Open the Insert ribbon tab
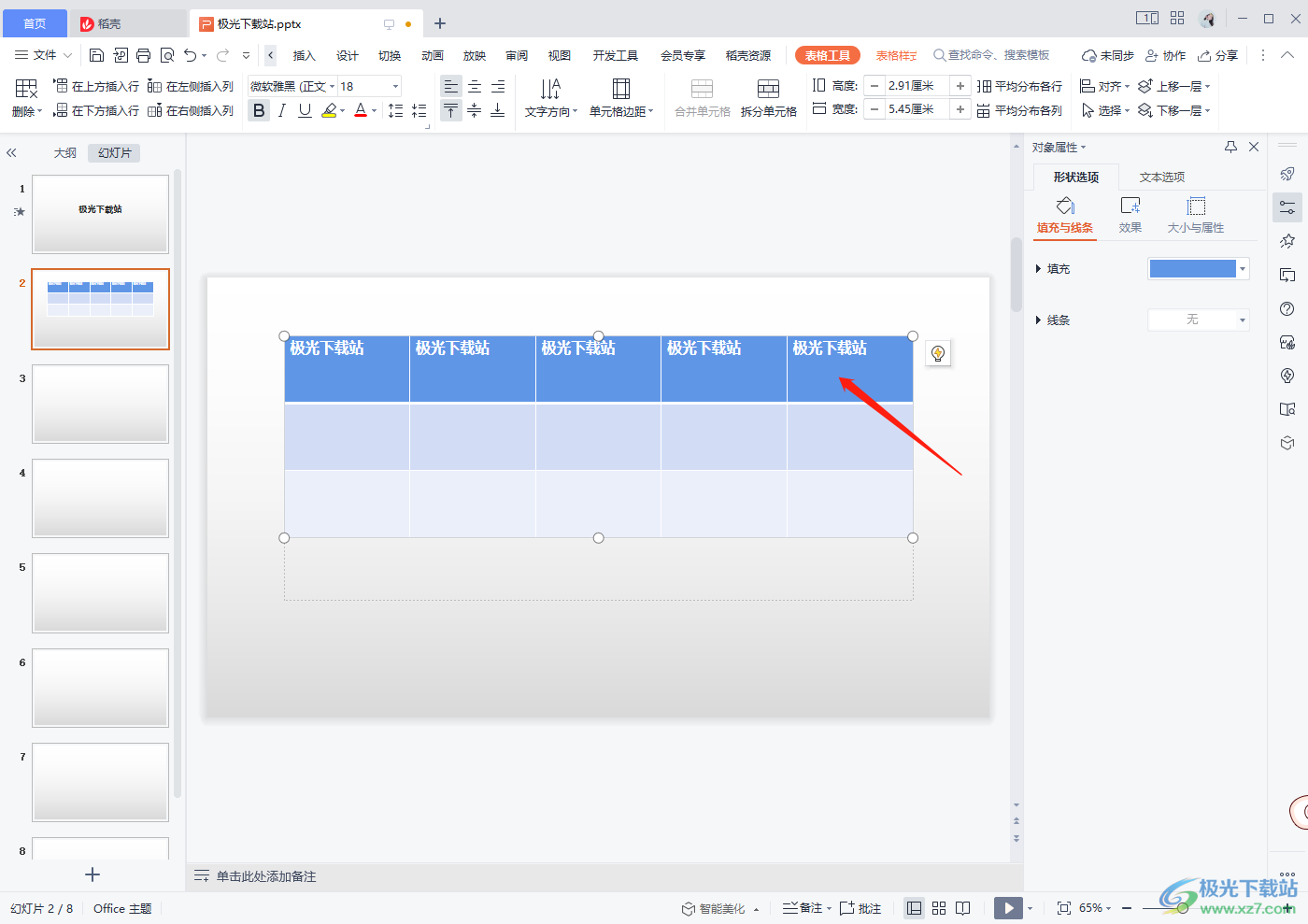Screen dimensions: 1308x924 pyautogui.click(x=304, y=55)
